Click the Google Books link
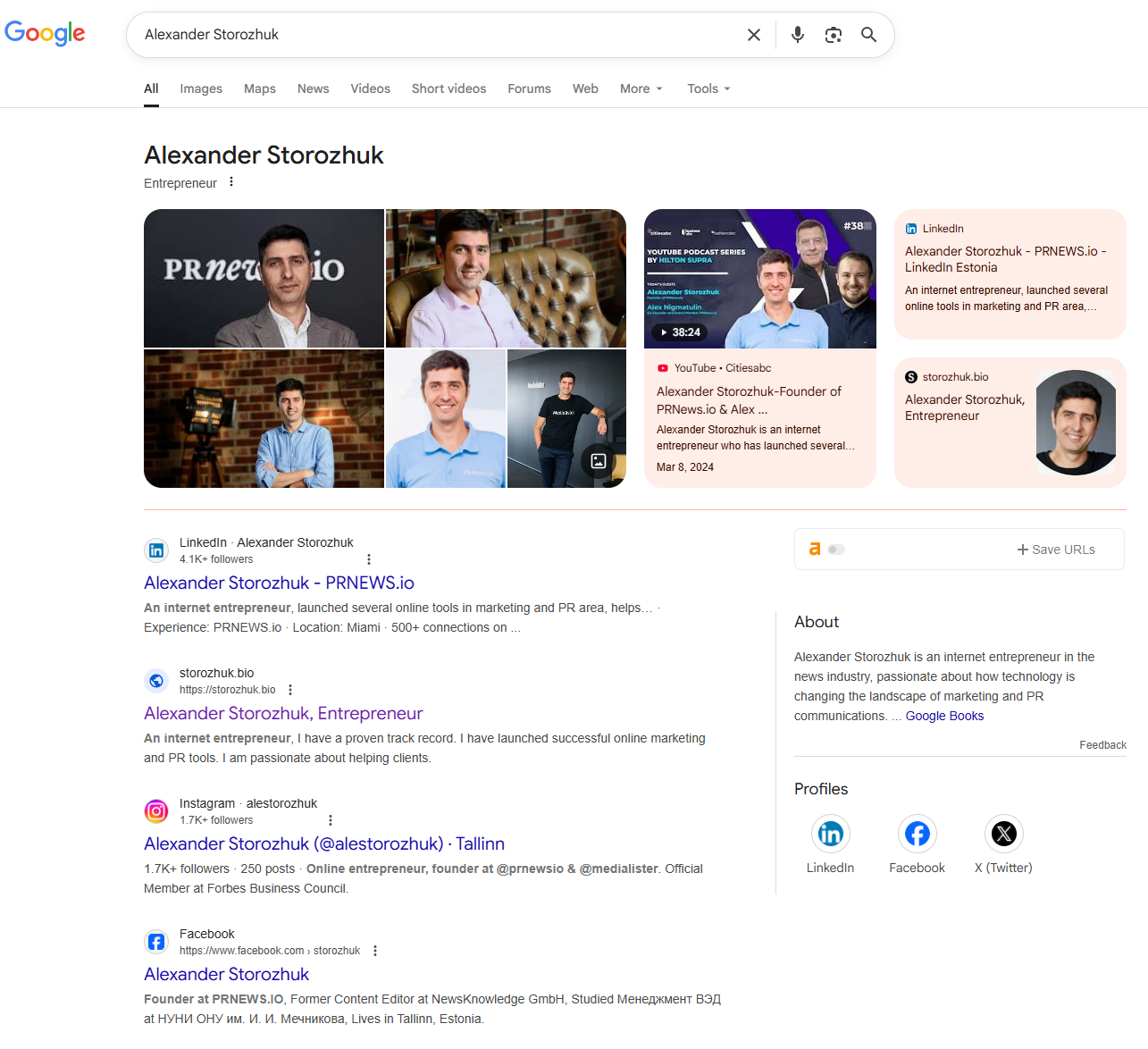Viewport: 1148px width, 1049px height. point(944,716)
